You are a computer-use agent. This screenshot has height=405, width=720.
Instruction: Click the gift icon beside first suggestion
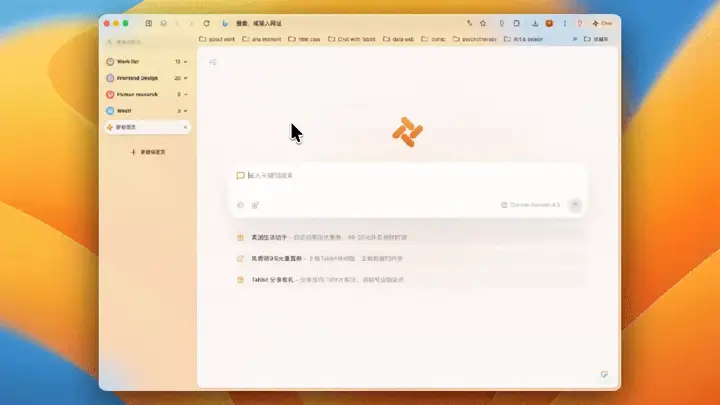(240, 237)
